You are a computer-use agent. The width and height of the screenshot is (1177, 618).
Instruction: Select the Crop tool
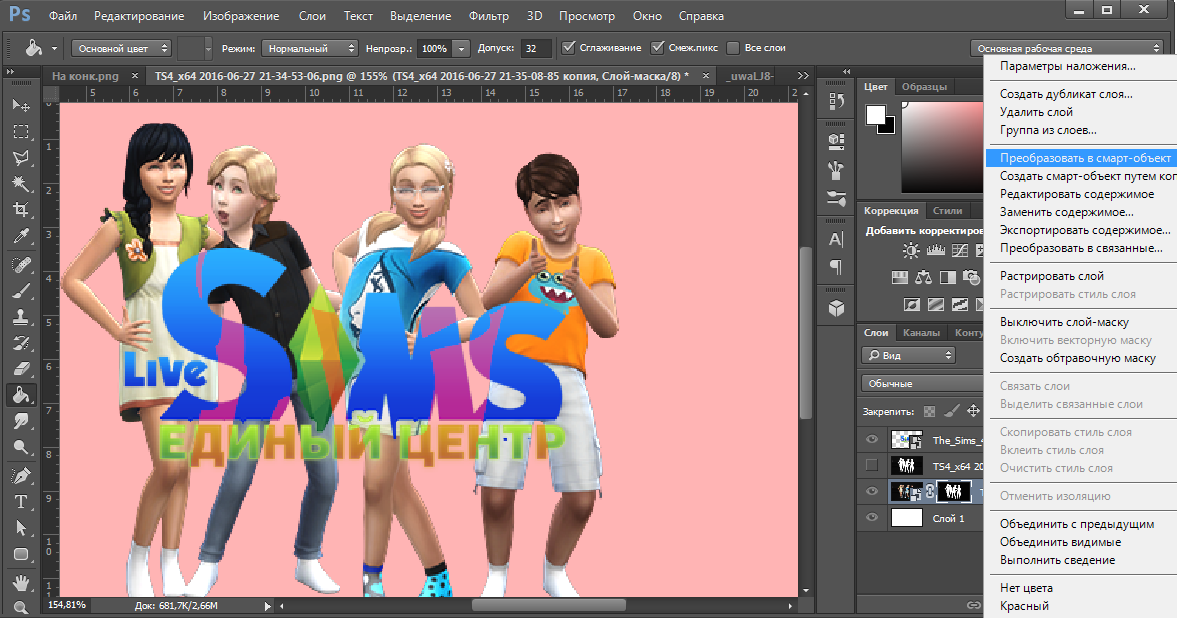21,210
